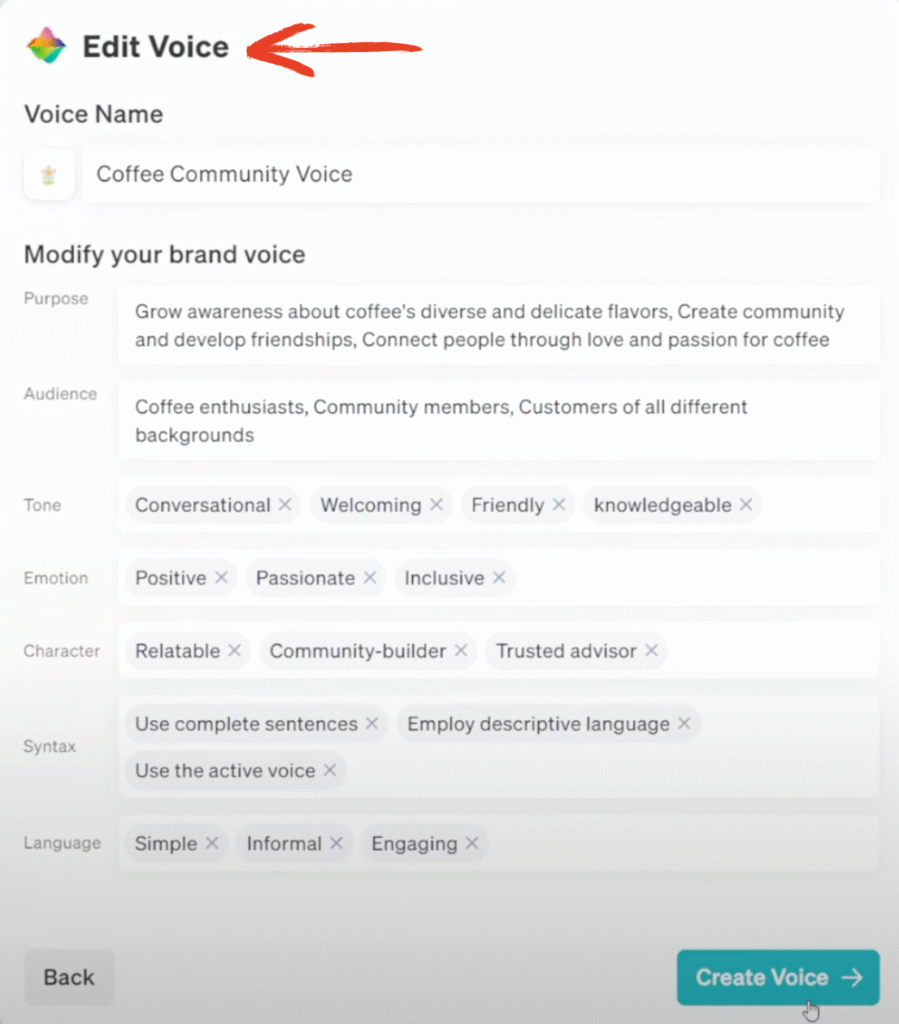Image resolution: width=899 pixels, height=1024 pixels.
Task: Remove the Trusted advisor tag
Action: [652, 650]
